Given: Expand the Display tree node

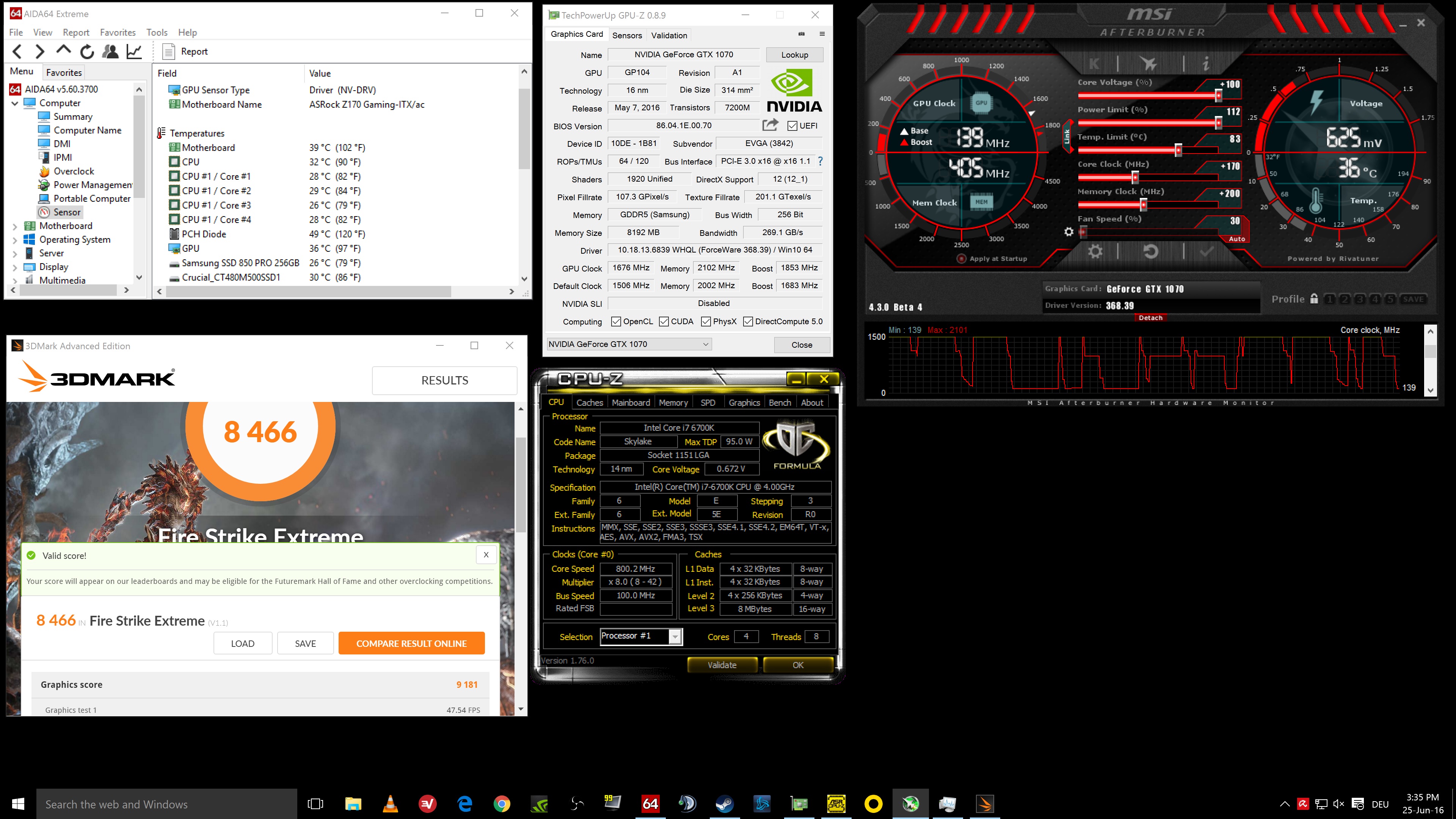Looking at the screenshot, I should coord(15,267).
